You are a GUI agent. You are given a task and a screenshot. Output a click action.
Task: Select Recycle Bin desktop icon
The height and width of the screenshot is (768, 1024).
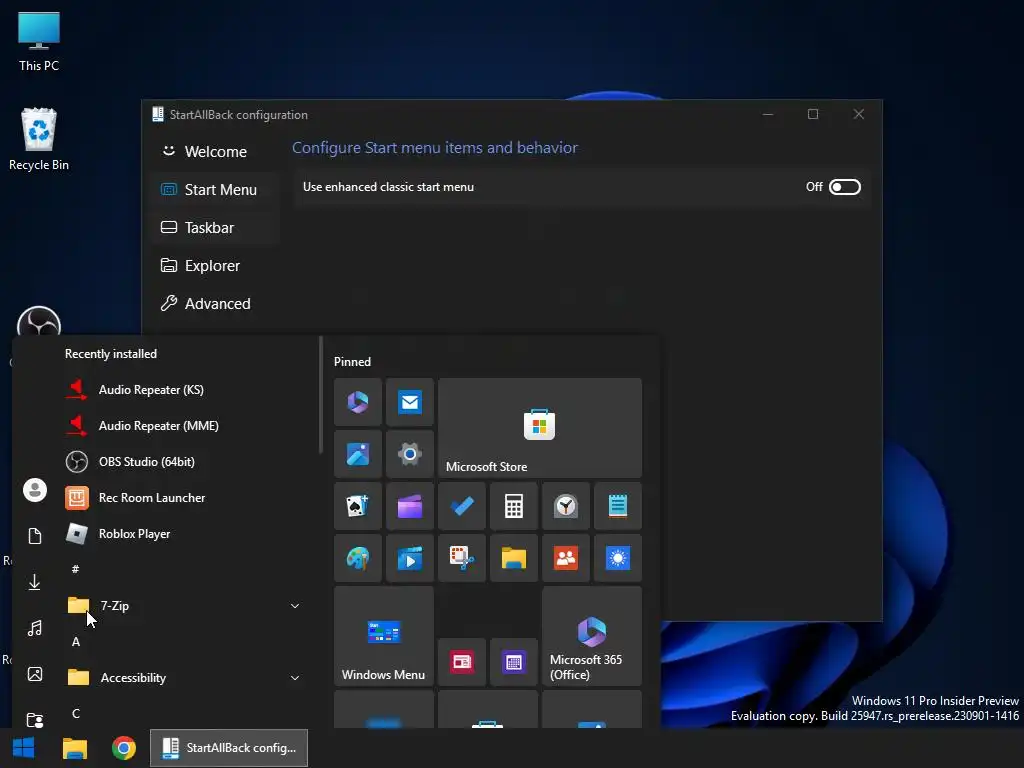tap(39, 139)
